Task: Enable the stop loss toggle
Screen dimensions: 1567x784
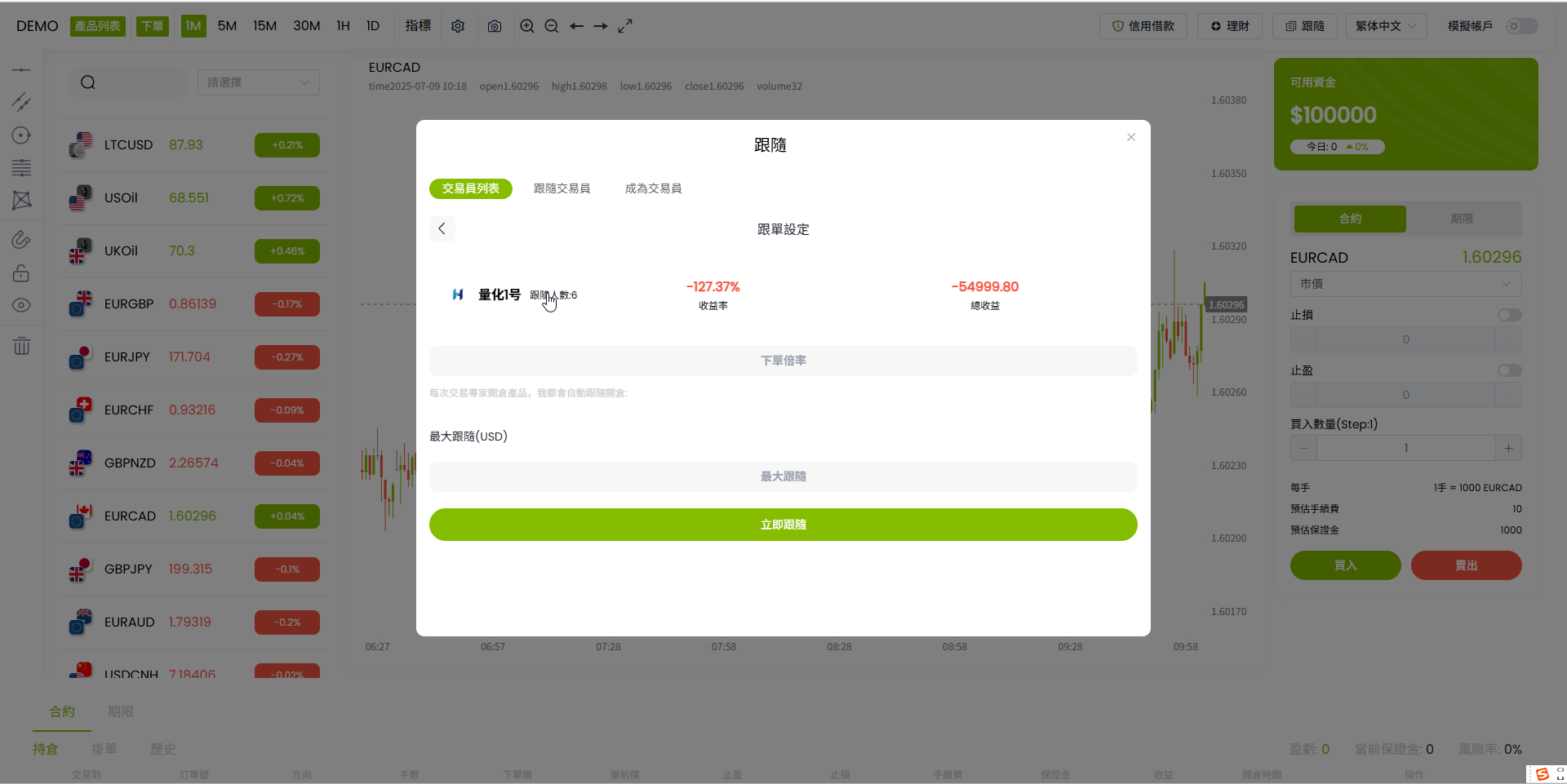Action: 1509,315
